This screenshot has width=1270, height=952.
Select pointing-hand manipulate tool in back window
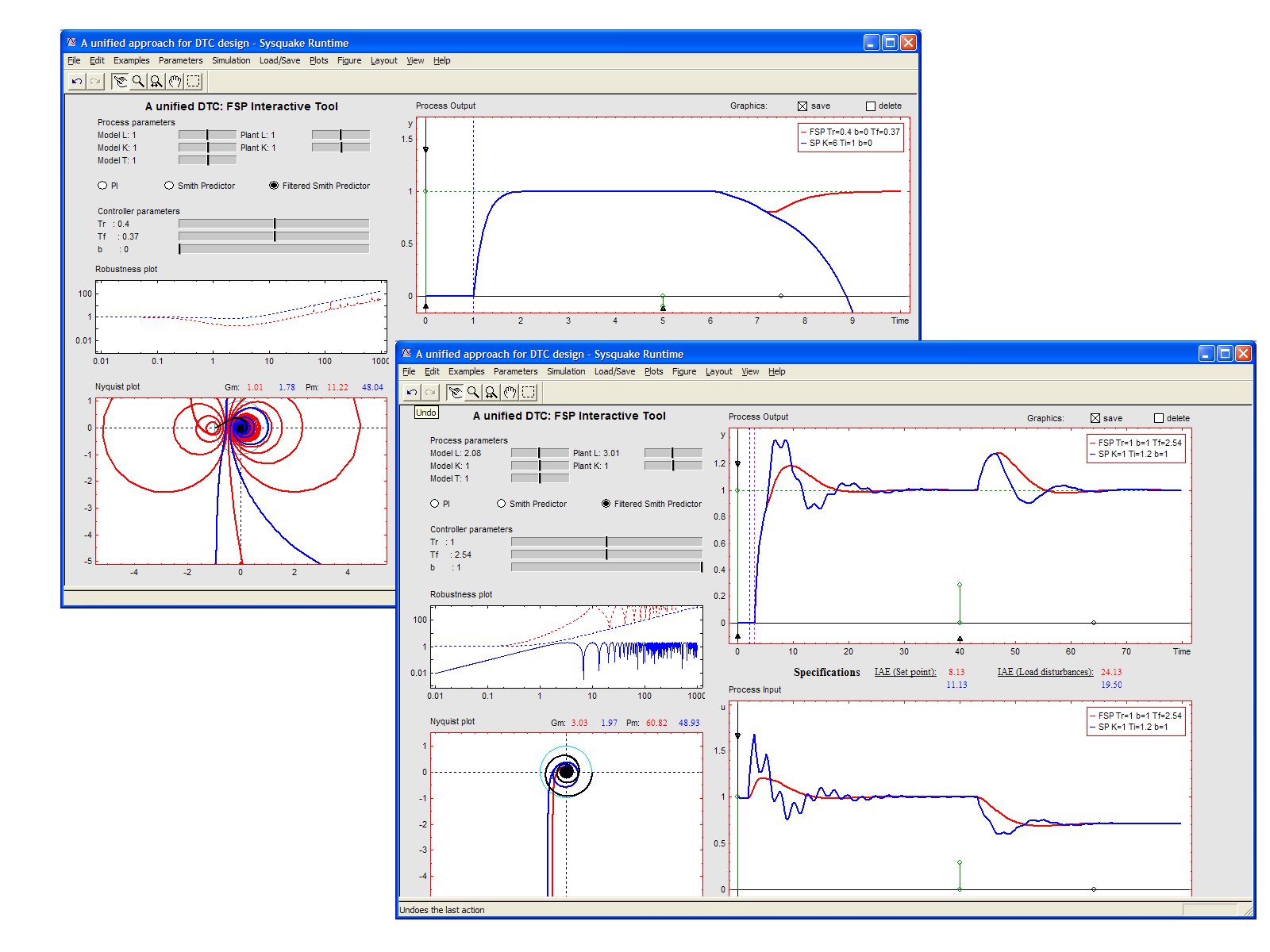(120, 81)
